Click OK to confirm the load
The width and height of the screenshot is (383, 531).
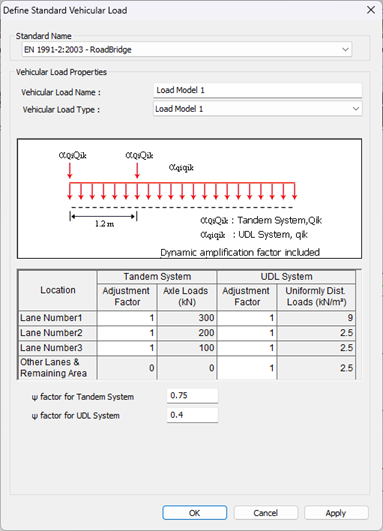(x=194, y=513)
